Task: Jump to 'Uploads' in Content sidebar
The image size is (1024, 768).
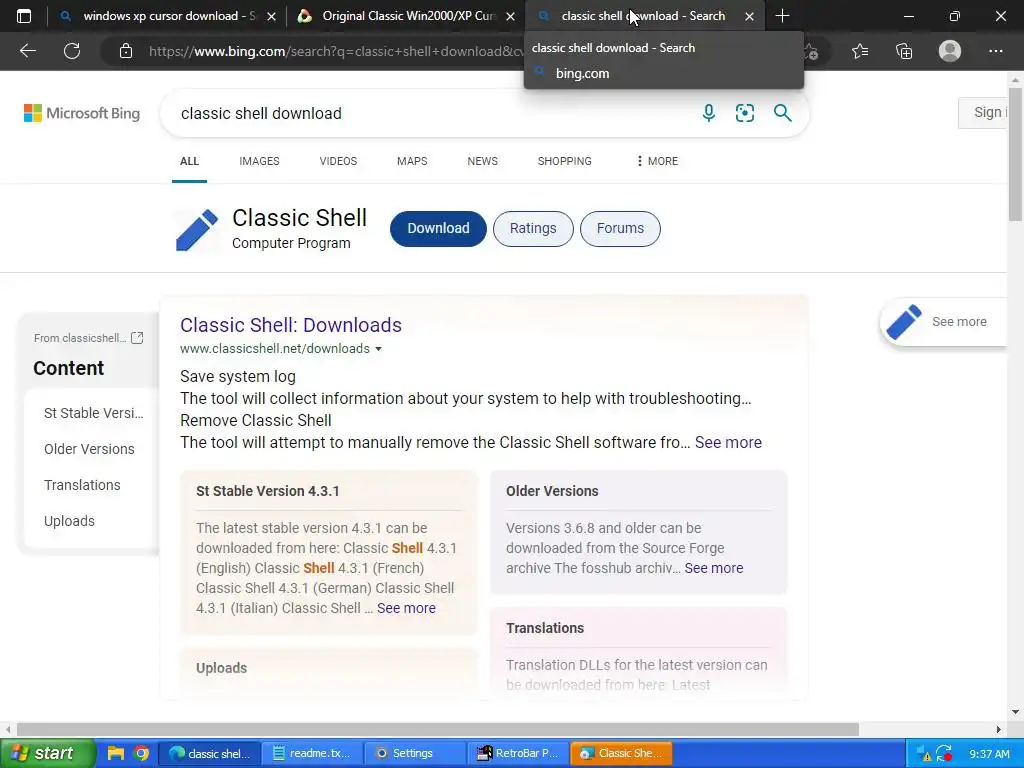Action: pos(69,521)
